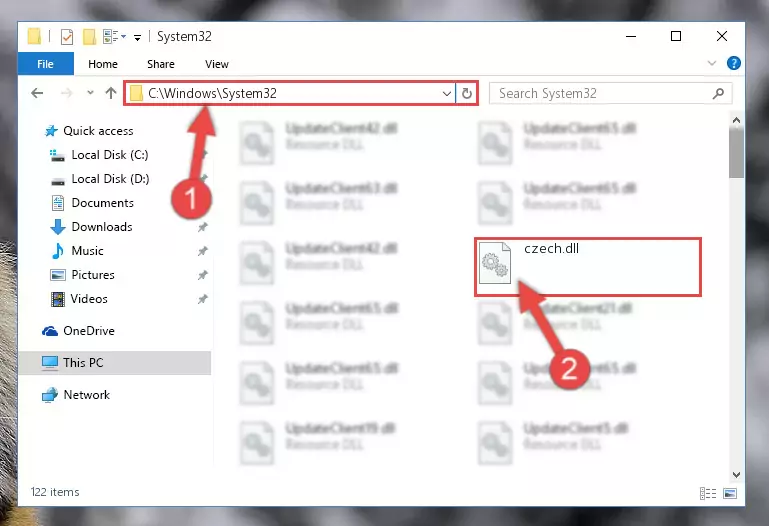Maximize the System32 window
The image size is (769, 526).
[676, 36]
